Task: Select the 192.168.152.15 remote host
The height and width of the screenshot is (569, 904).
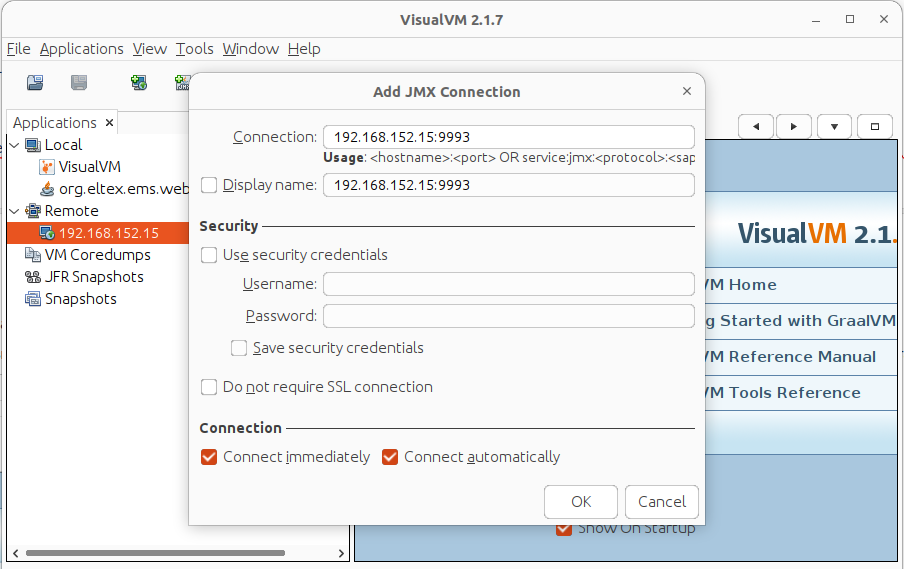Action: [109, 233]
